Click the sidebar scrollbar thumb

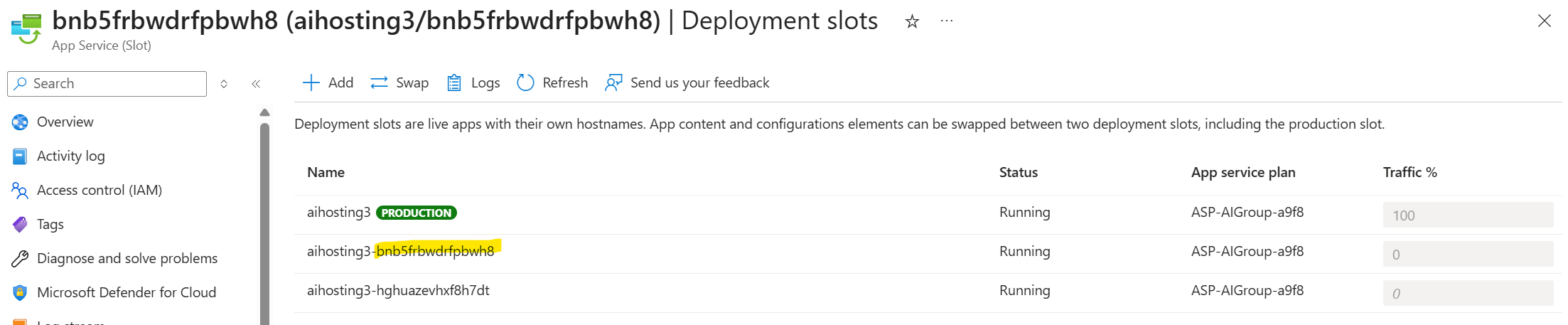pyautogui.click(x=264, y=224)
